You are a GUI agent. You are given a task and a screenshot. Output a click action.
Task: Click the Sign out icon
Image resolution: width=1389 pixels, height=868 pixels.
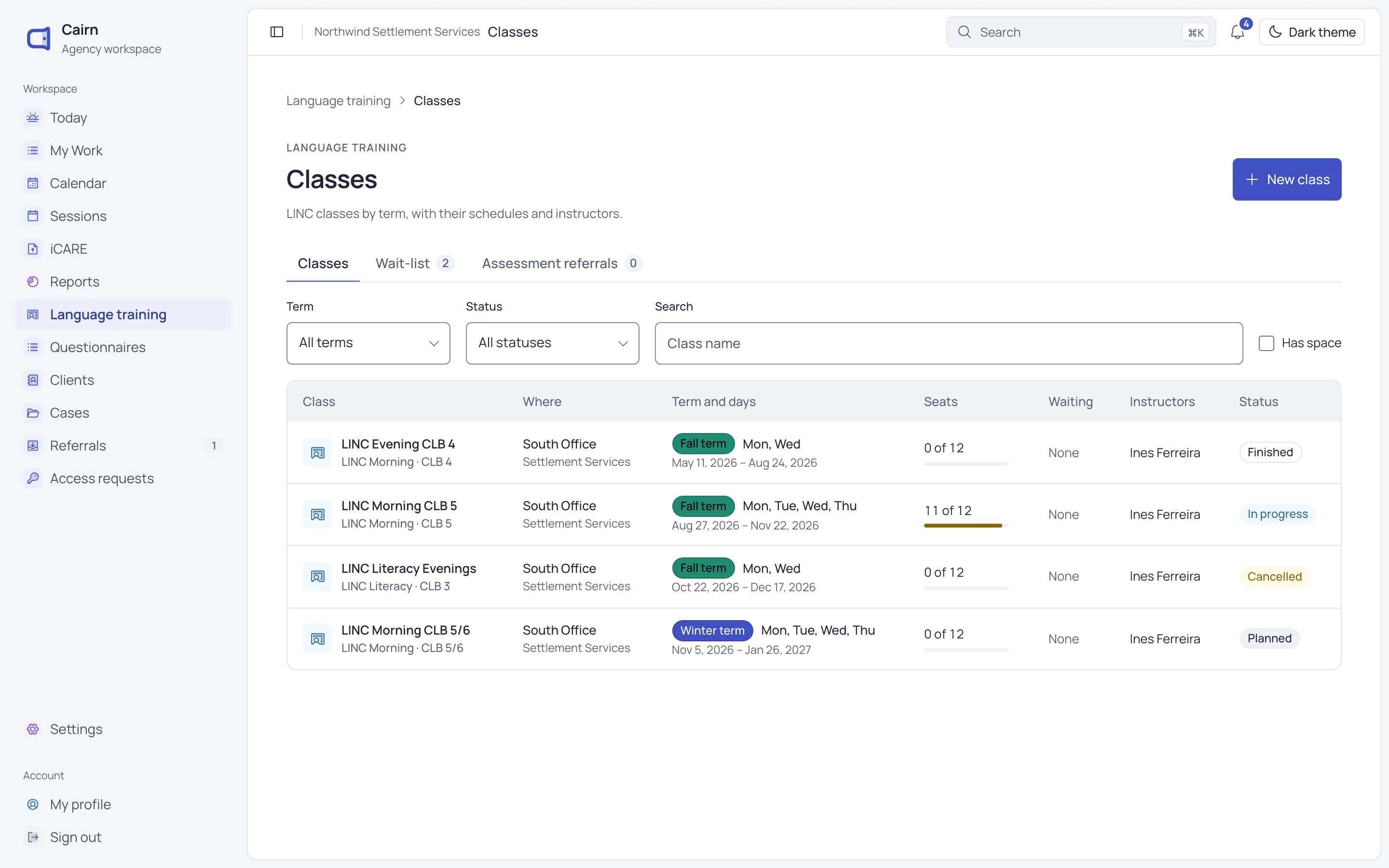point(33,837)
